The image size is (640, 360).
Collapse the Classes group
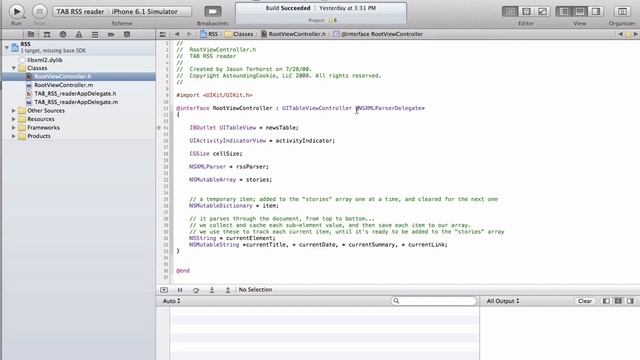click(x=14, y=68)
